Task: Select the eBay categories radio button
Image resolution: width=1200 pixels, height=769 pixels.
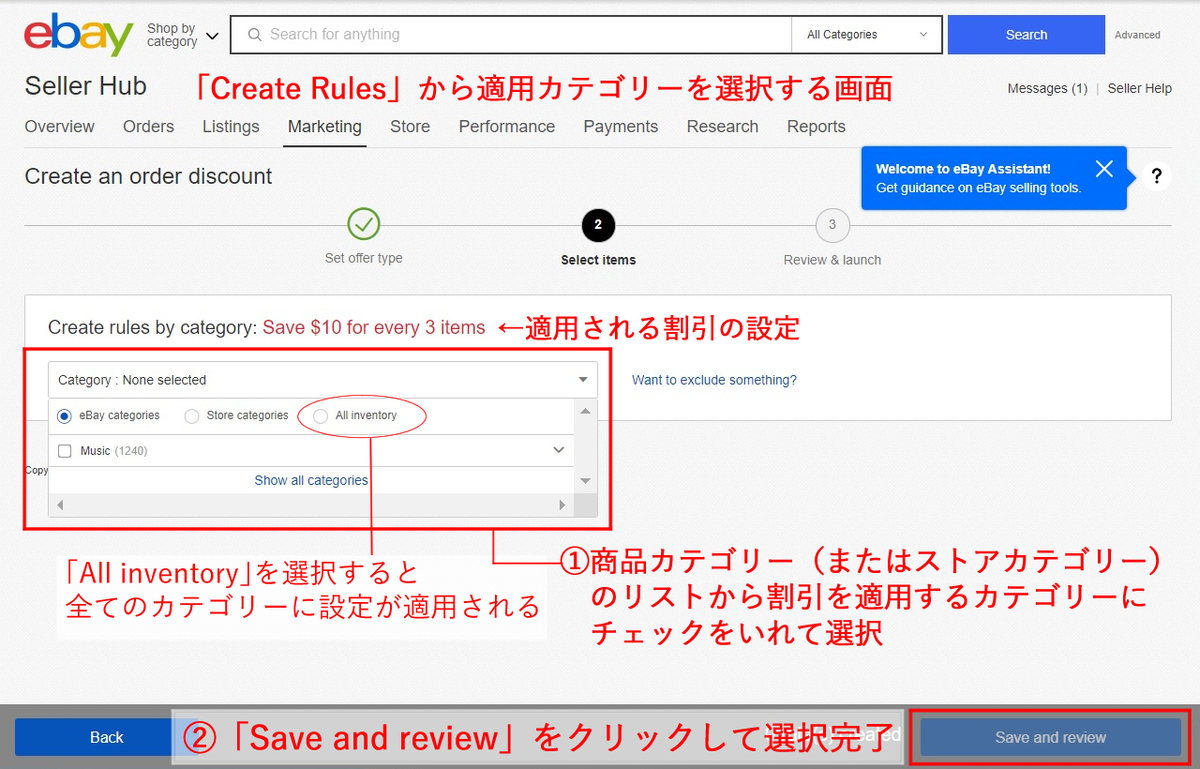Action: click(x=65, y=416)
